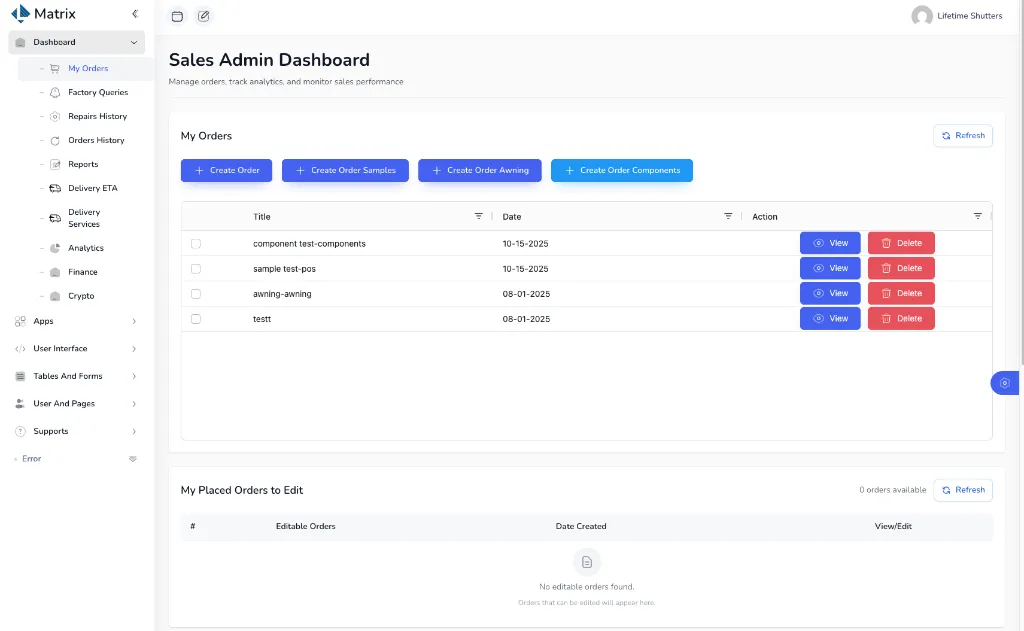Click the User Interface code icon

[x=20, y=349]
